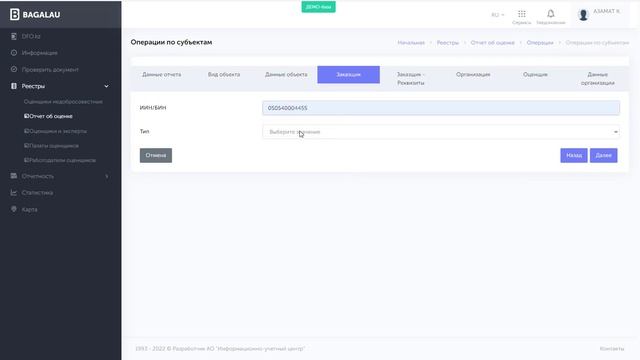Go to Отчет об оценке breadcrumb
640x360 pixels.
(x=492, y=43)
